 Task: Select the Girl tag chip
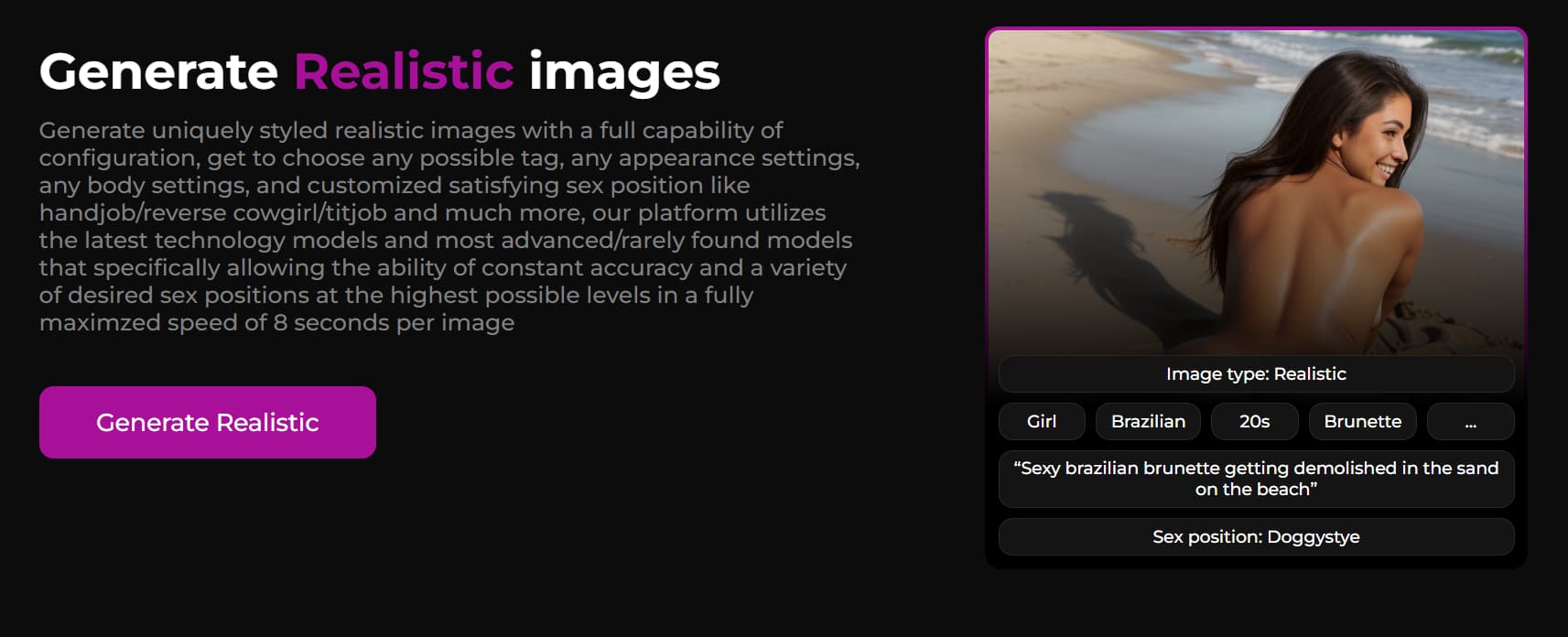[x=1042, y=421]
